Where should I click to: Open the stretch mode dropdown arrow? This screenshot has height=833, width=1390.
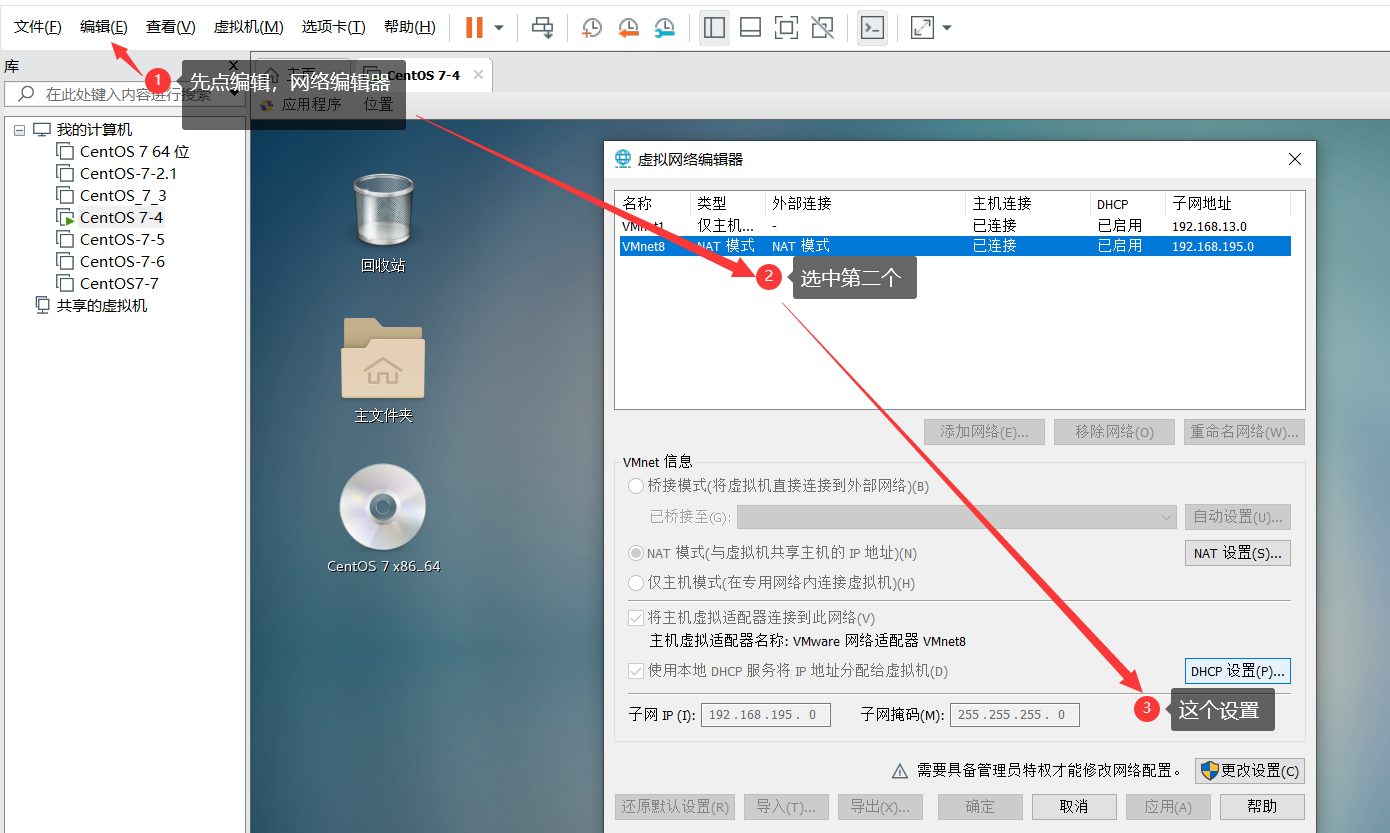coord(947,28)
